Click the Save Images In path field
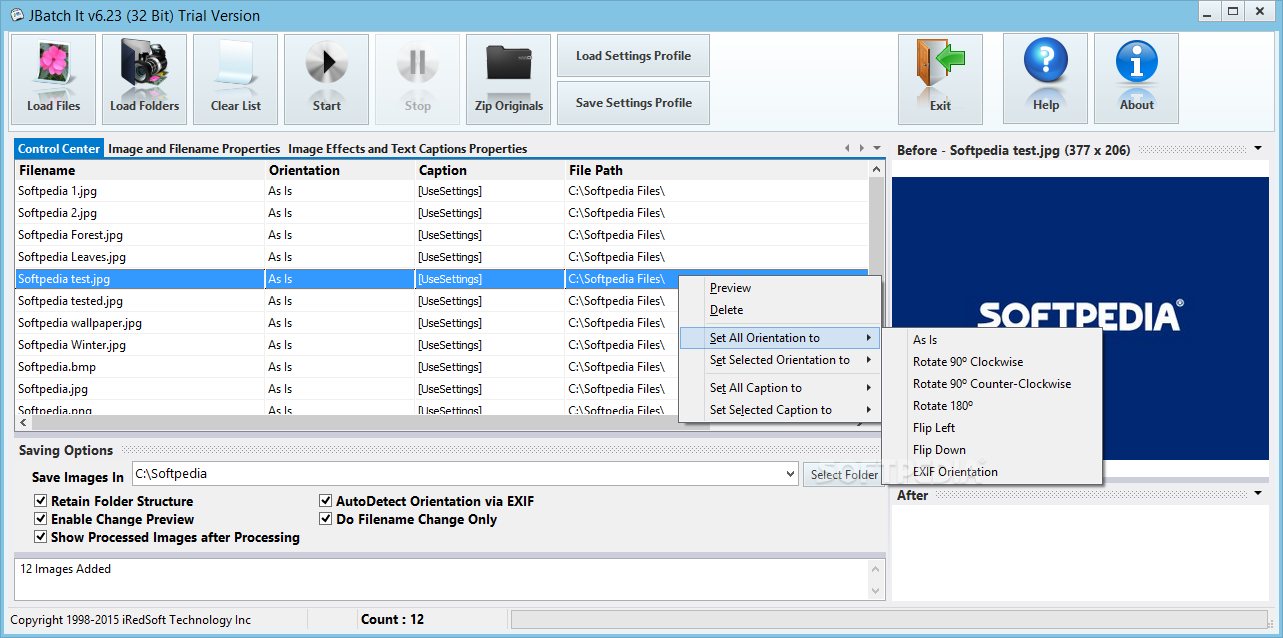Screen dimensions: 1283x638 pos(457,474)
